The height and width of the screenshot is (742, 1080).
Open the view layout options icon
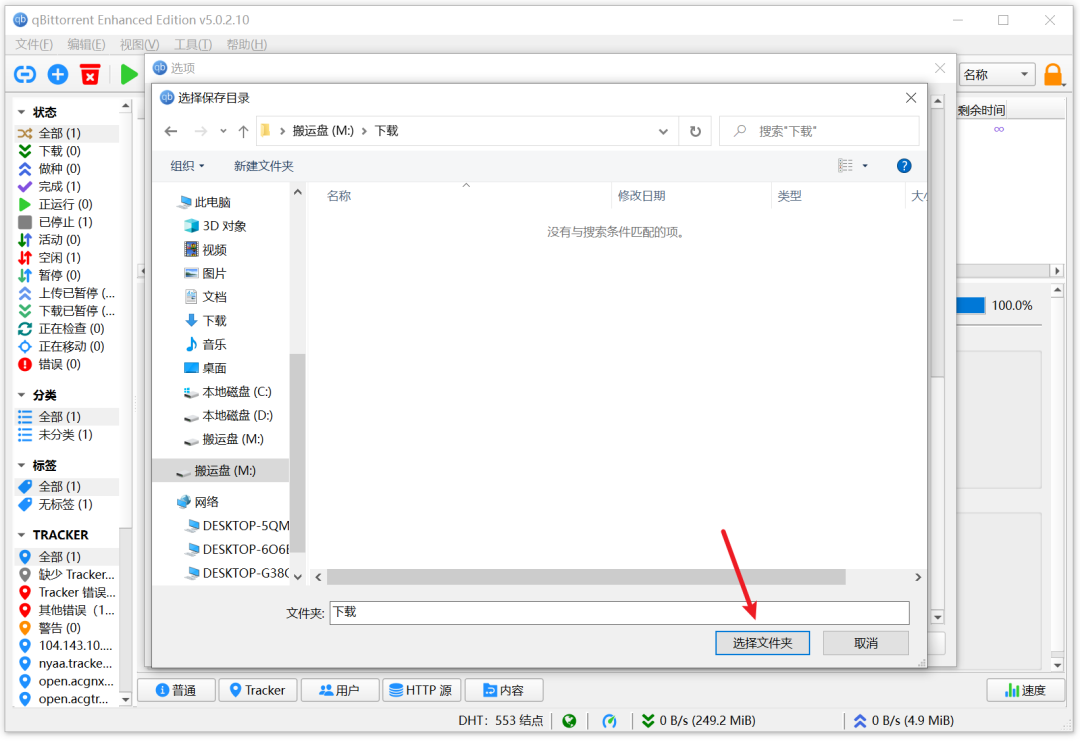click(x=845, y=165)
